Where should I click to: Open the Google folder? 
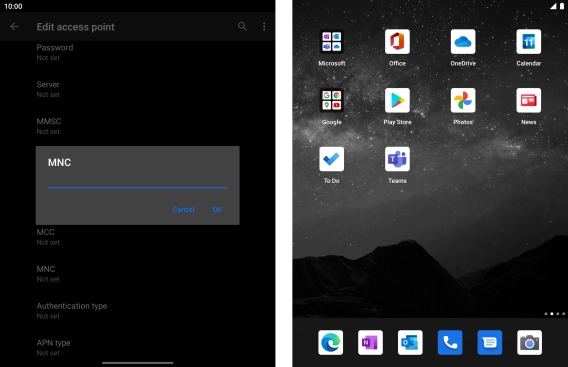pyautogui.click(x=331, y=100)
